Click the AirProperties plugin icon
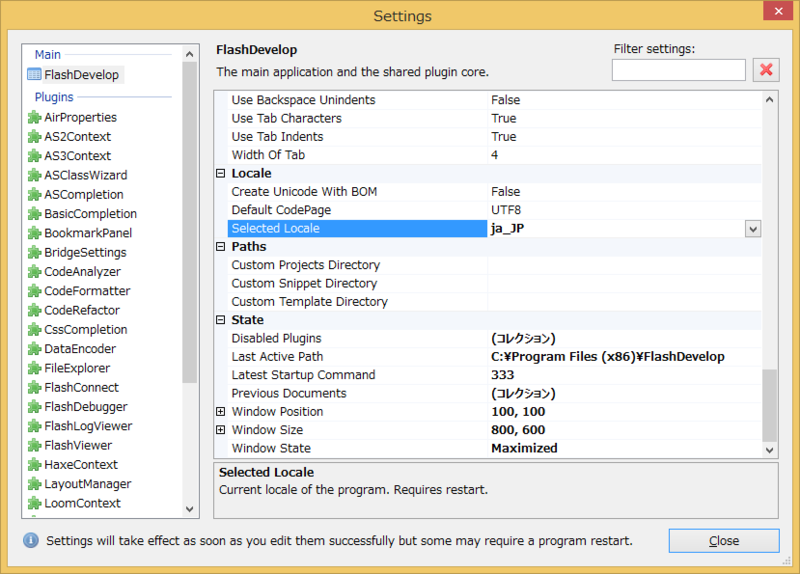This screenshot has height=574, width=800. (34, 117)
